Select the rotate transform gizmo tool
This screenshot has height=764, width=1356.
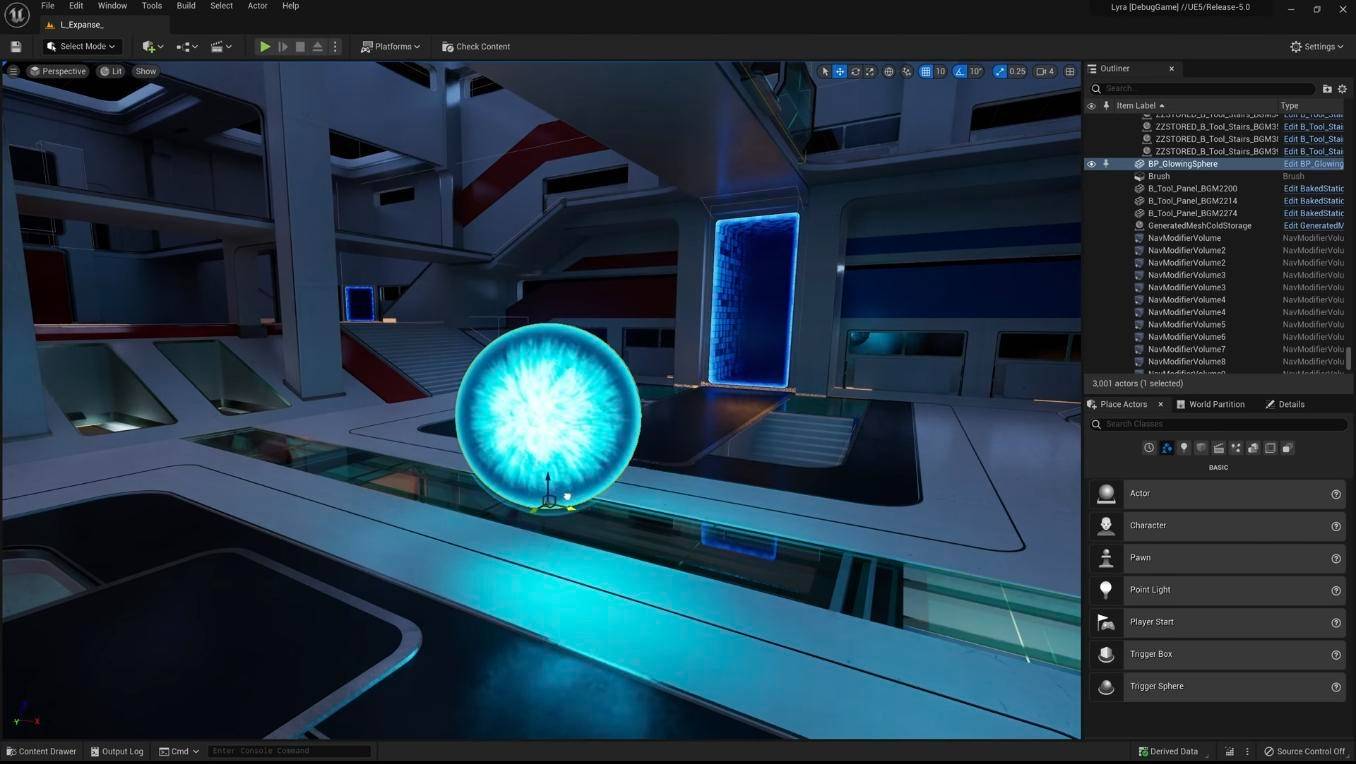click(855, 72)
